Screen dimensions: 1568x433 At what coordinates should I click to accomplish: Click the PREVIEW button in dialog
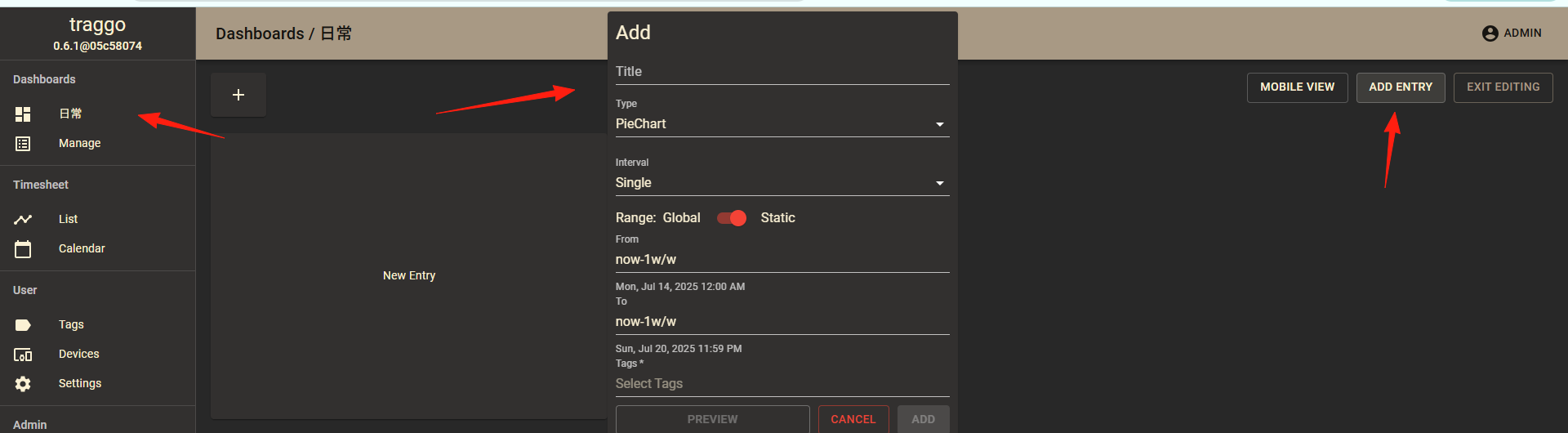[x=712, y=419]
